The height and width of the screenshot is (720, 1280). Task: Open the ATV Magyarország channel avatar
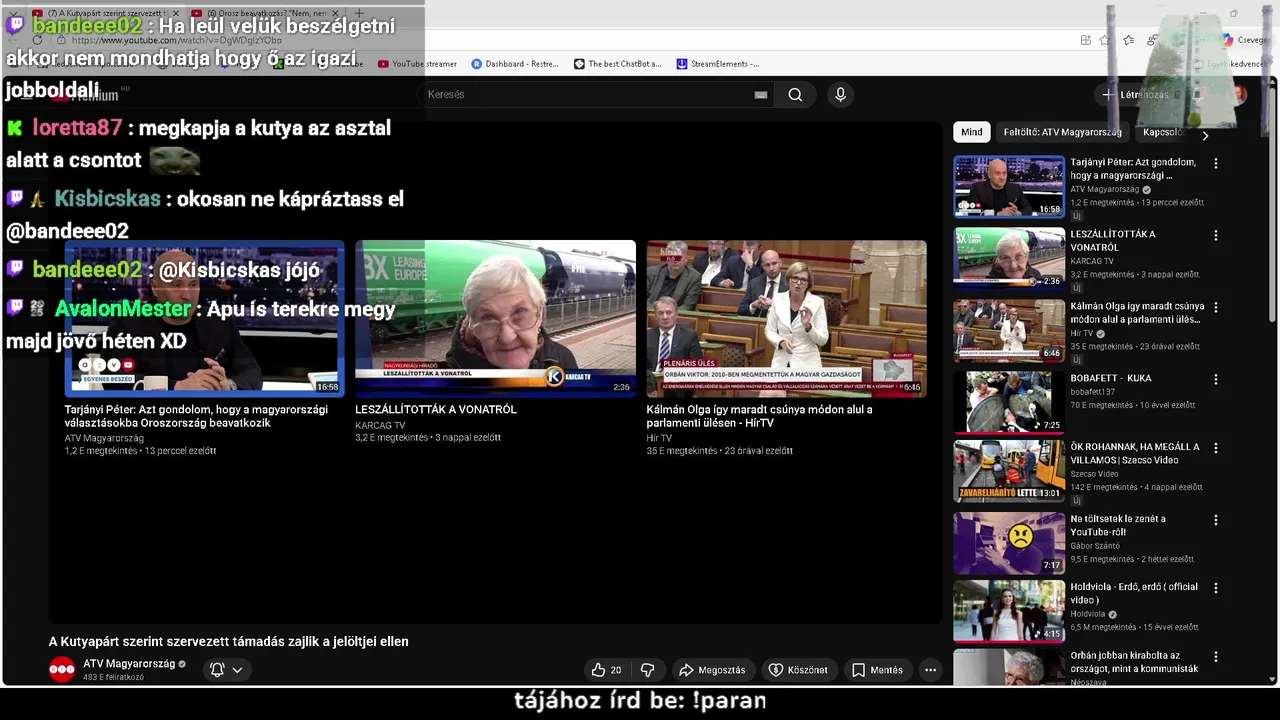pyautogui.click(x=62, y=670)
